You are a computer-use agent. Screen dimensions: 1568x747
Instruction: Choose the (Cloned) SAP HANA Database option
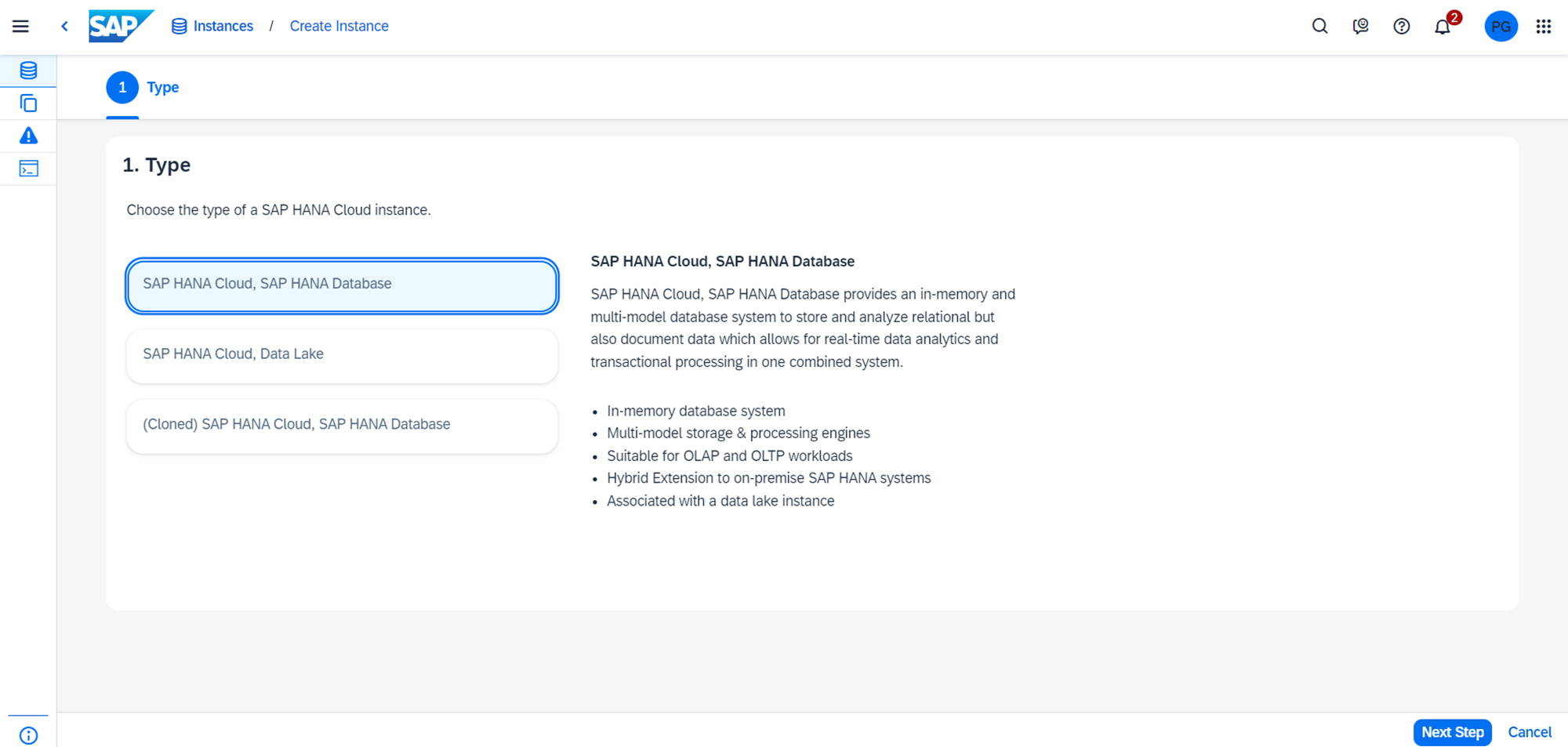(x=342, y=425)
